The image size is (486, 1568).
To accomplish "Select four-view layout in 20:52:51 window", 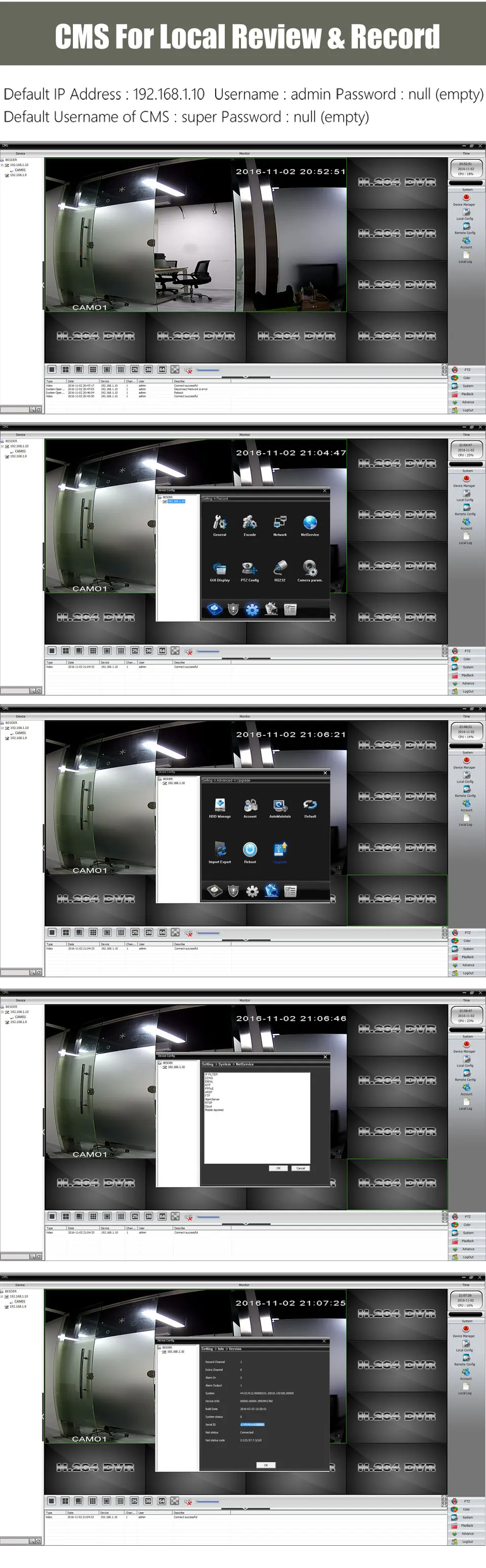I will (65, 369).
